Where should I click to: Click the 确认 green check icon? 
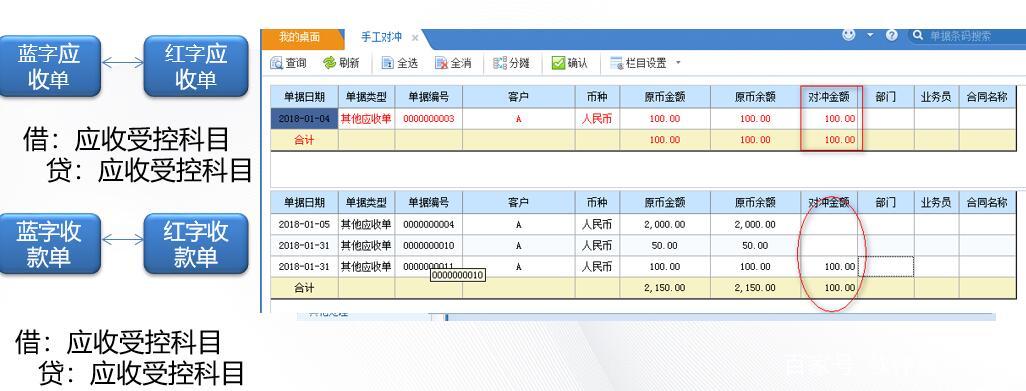(557, 63)
